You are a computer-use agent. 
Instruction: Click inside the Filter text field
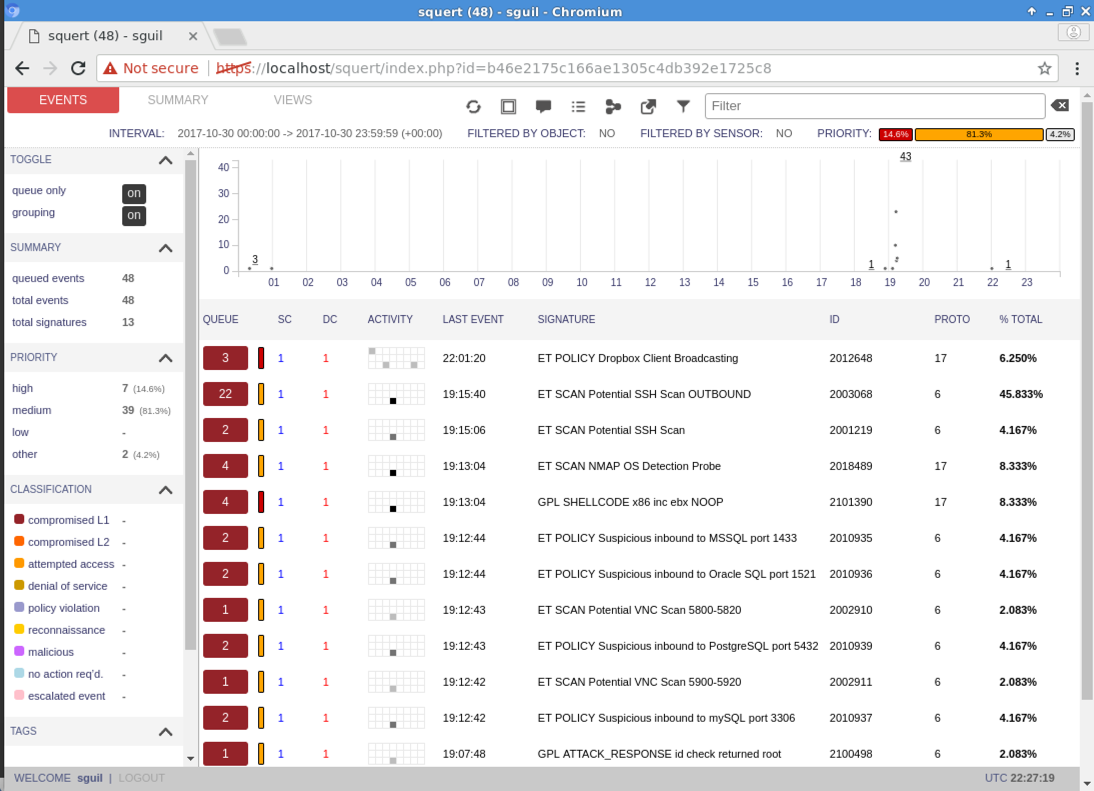(x=875, y=106)
